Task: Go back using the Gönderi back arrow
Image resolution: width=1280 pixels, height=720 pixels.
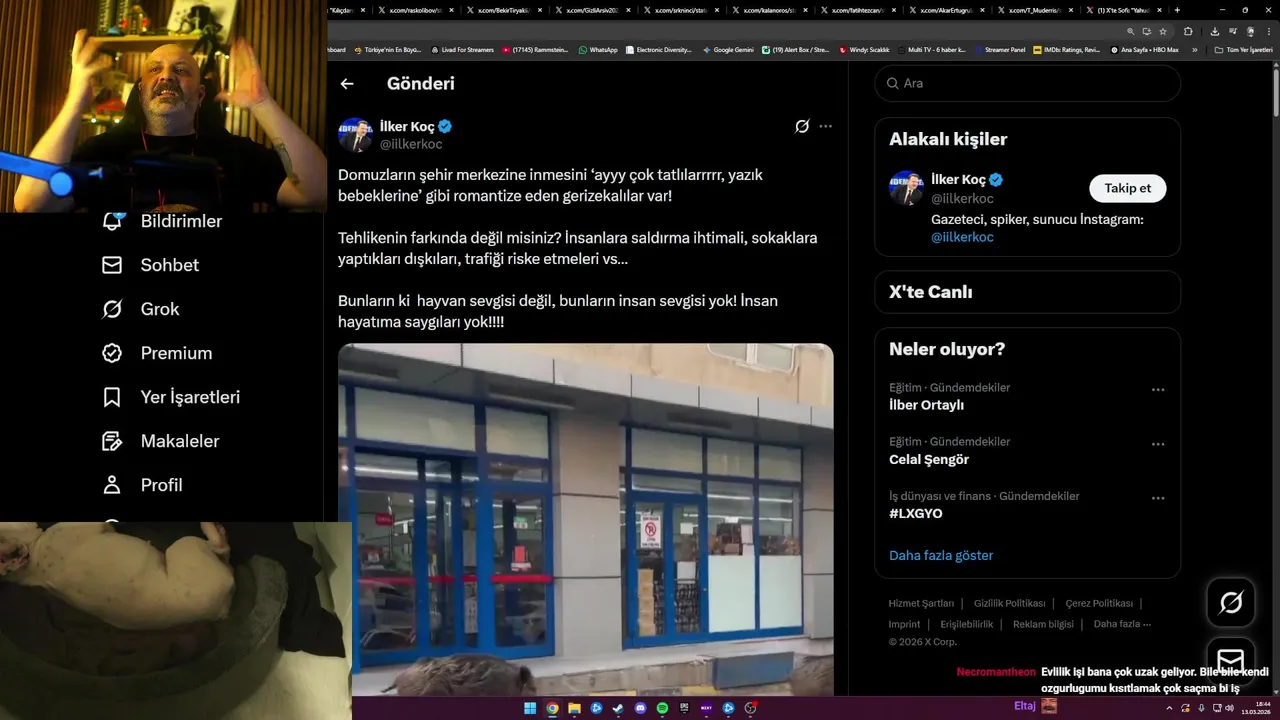Action: (347, 84)
